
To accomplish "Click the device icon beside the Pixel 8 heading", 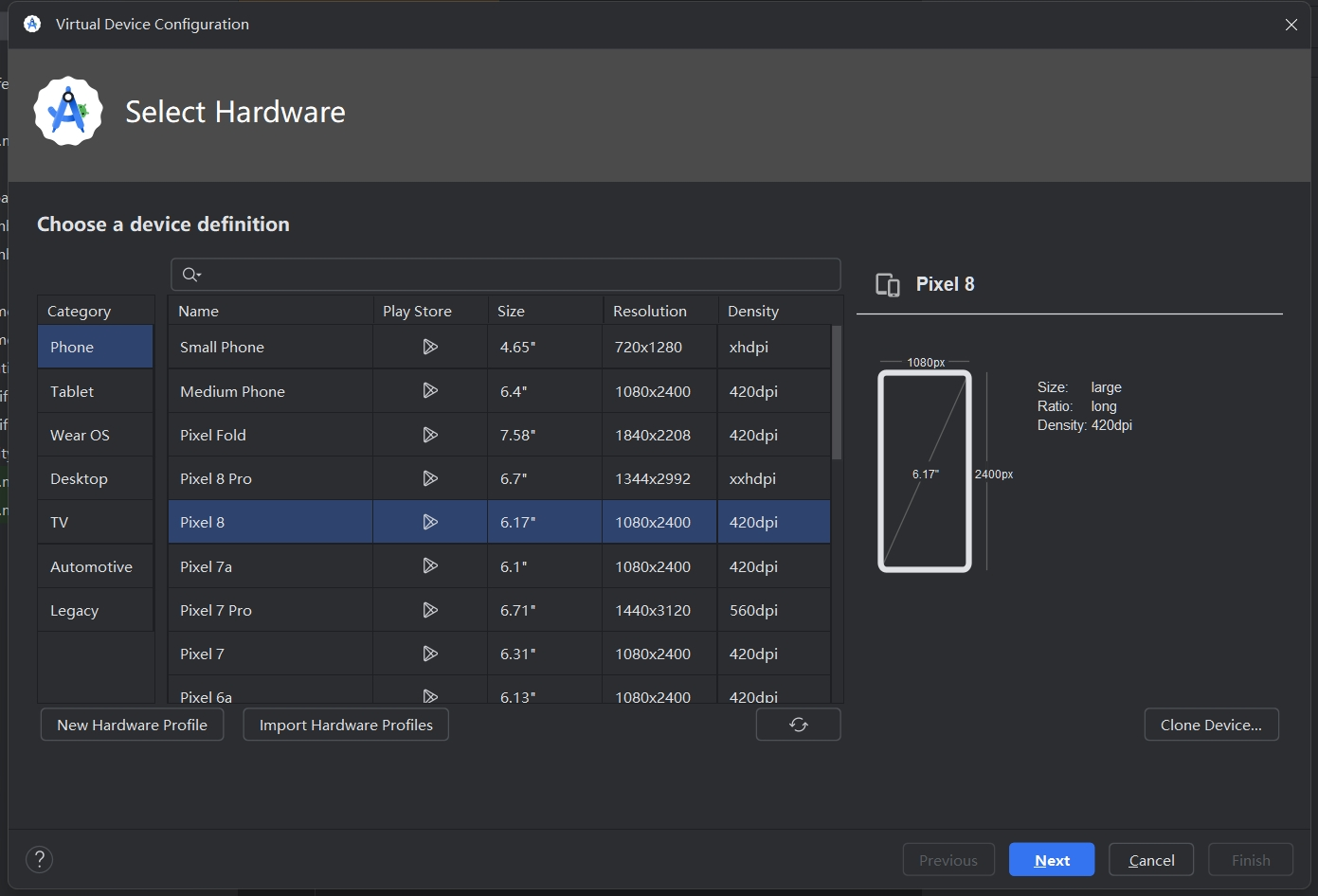I will (x=888, y=285).
